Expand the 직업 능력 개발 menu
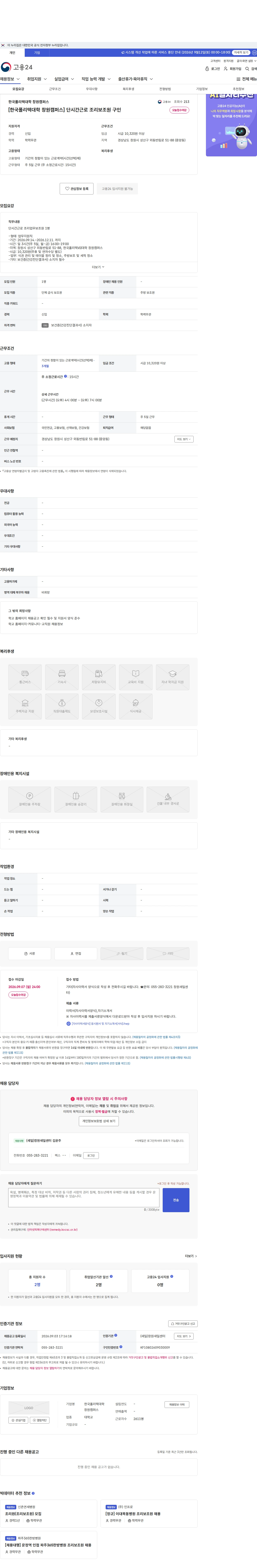 coord(96,79)
